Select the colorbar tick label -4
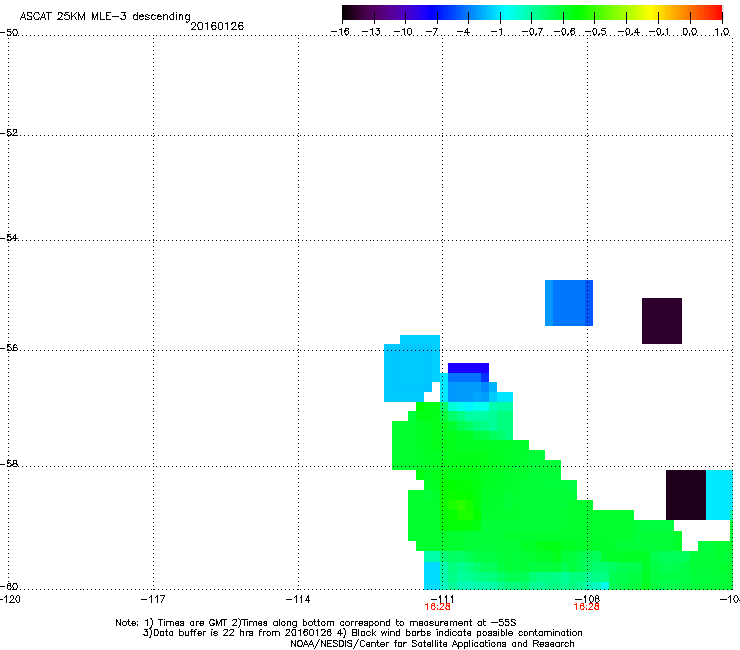Image resolution: width=740 pixels, height=650 pixels. 463,32
